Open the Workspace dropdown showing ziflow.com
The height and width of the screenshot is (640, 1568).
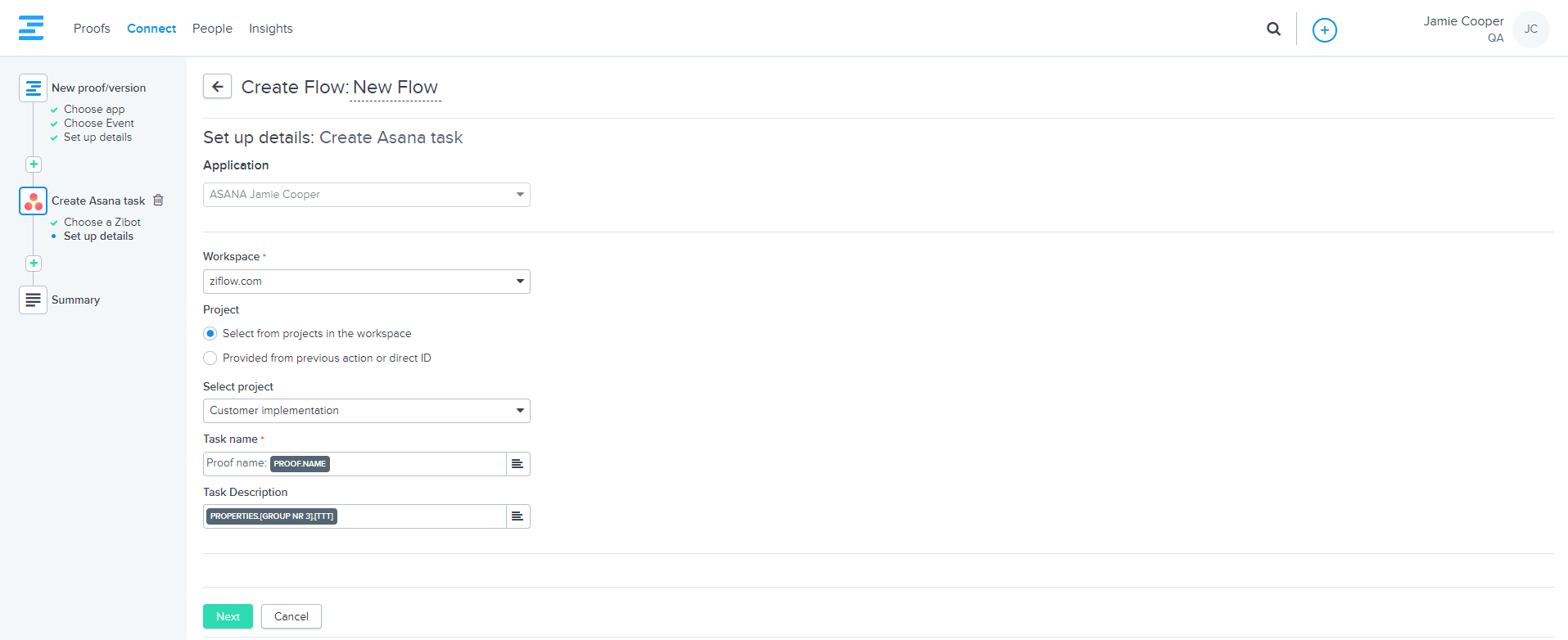pyautogui.click(x=366, y=282)
